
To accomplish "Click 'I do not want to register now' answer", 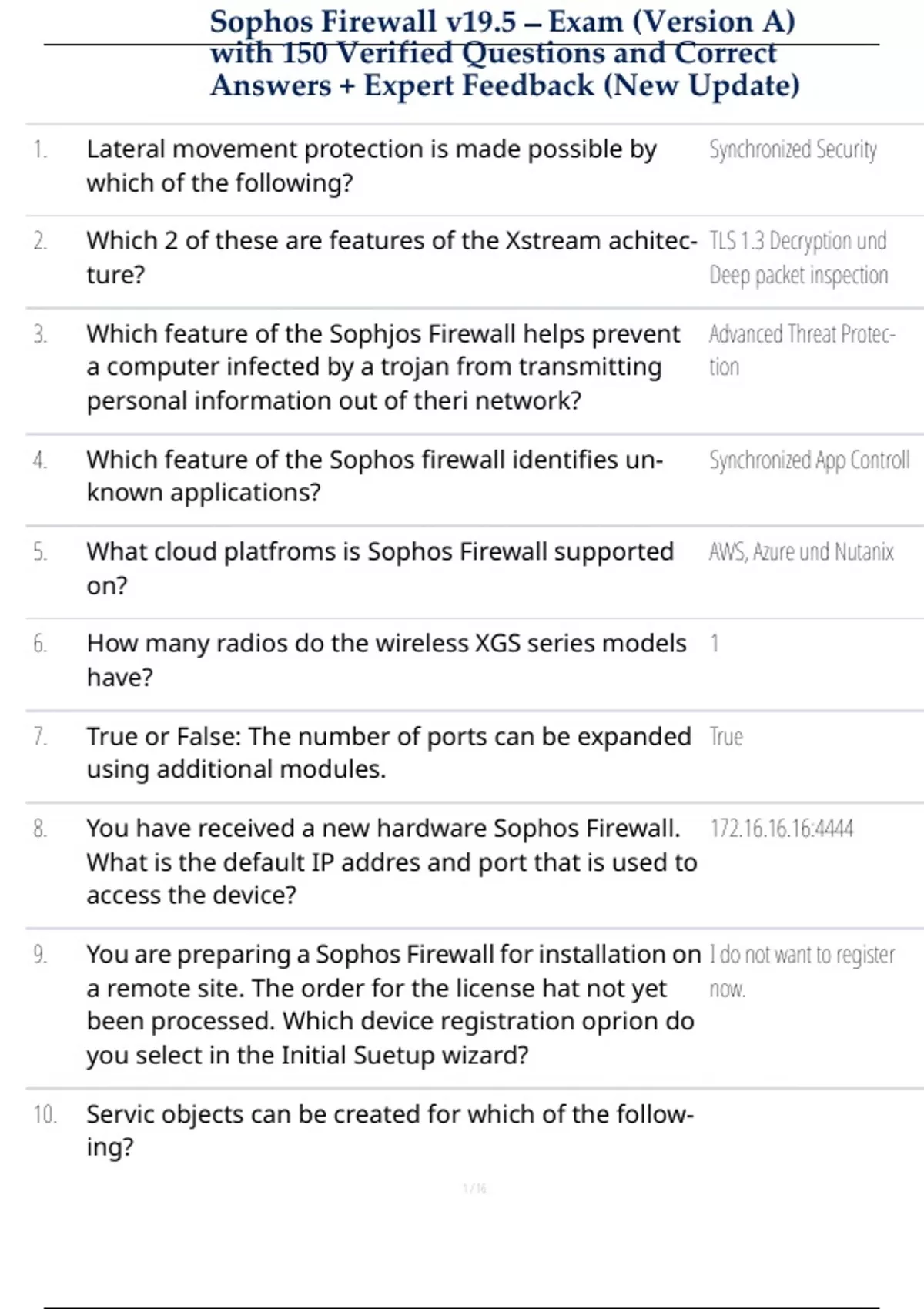I will pyautogui.click(x=801, y=970).
